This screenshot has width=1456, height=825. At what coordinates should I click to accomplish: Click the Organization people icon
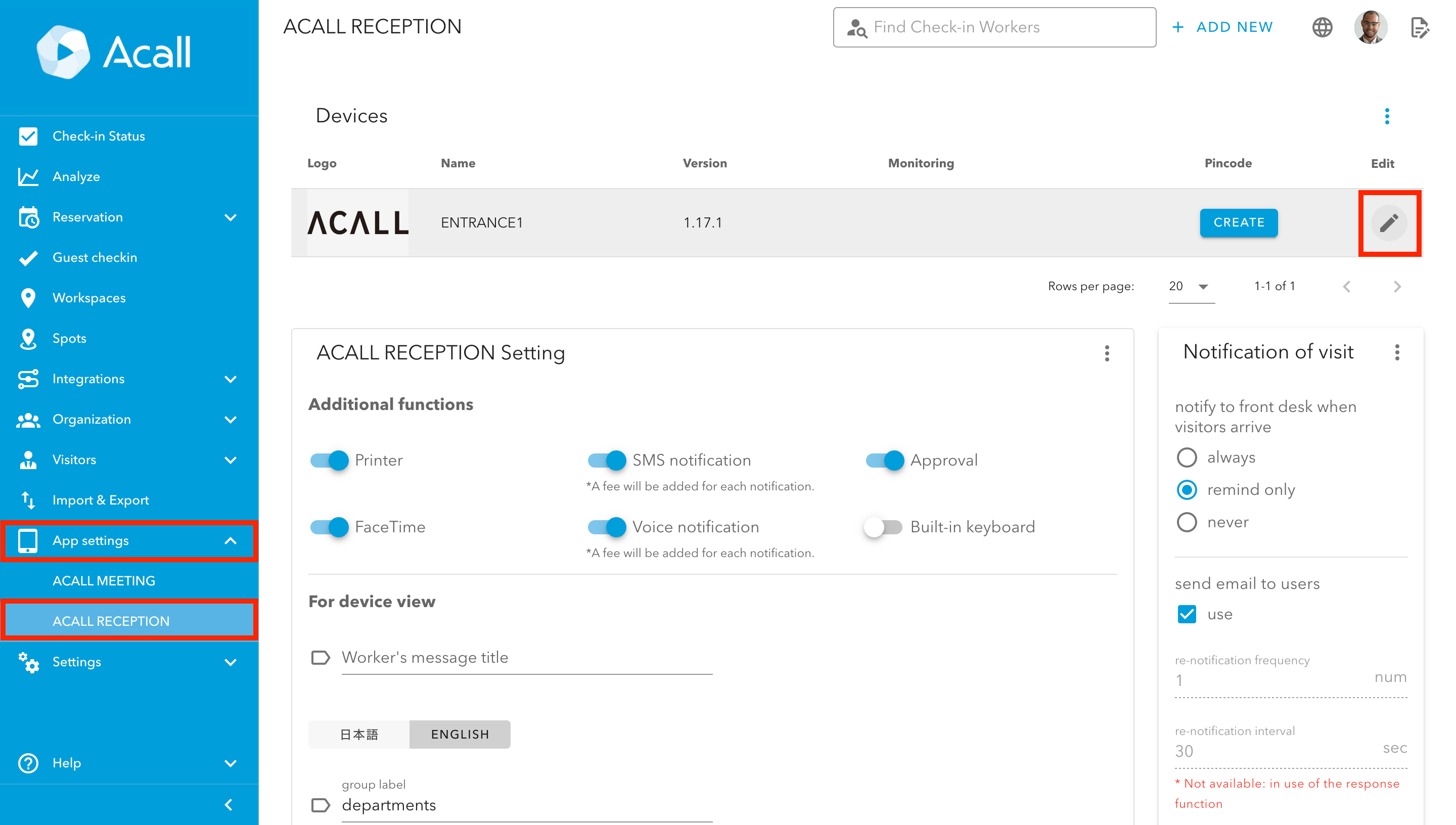click(28, 419)
